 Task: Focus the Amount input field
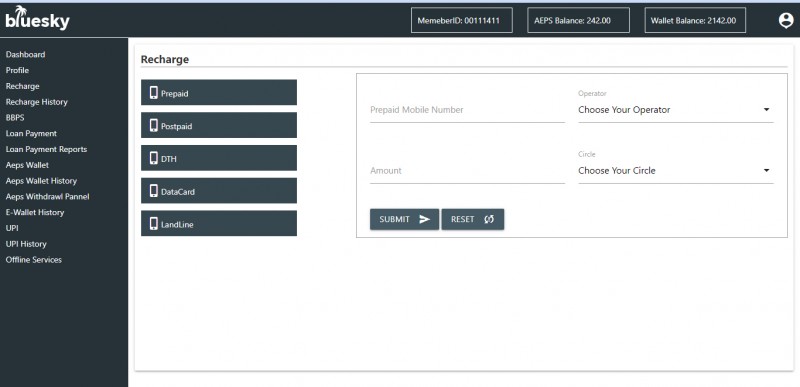(x=467, y=170)
